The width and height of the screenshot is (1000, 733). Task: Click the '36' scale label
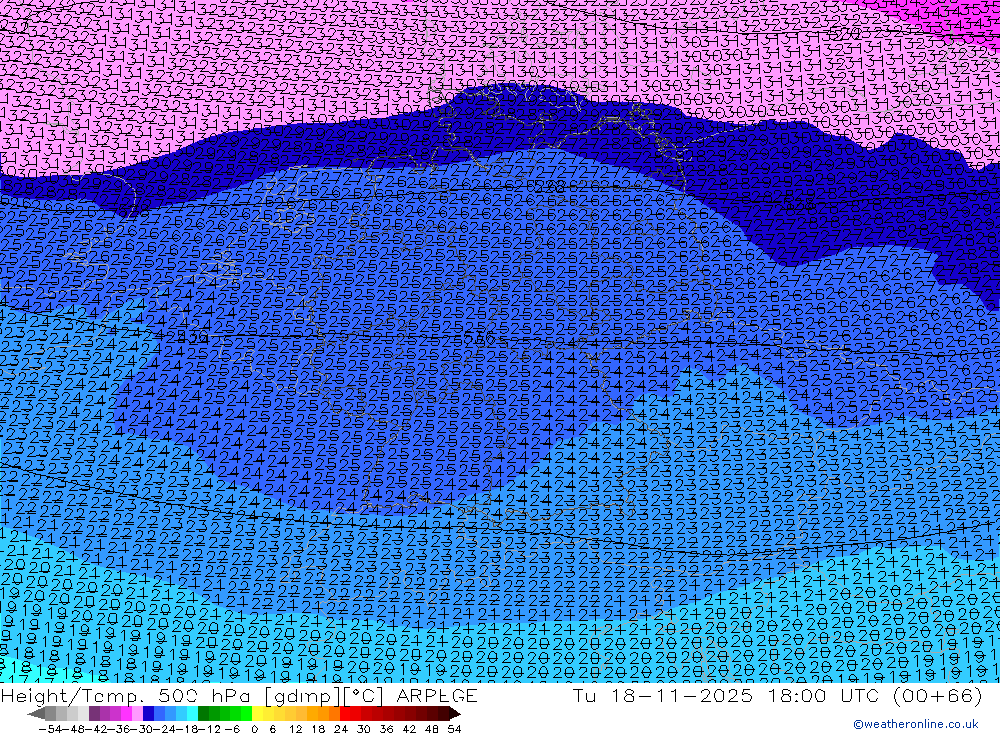point(386,729)
